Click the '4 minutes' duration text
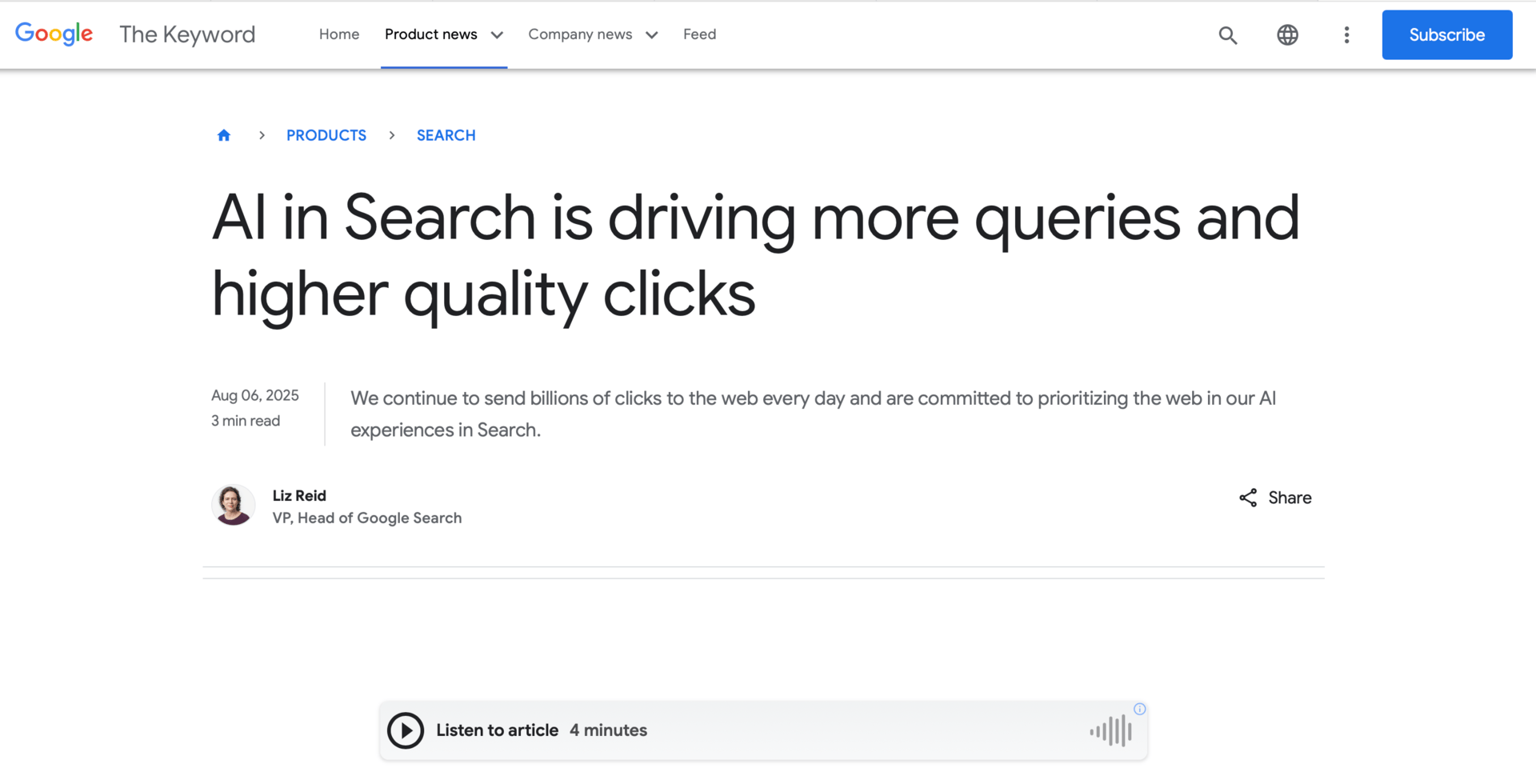The width and height of the screenshot is (1536, 784). [608, 730]
